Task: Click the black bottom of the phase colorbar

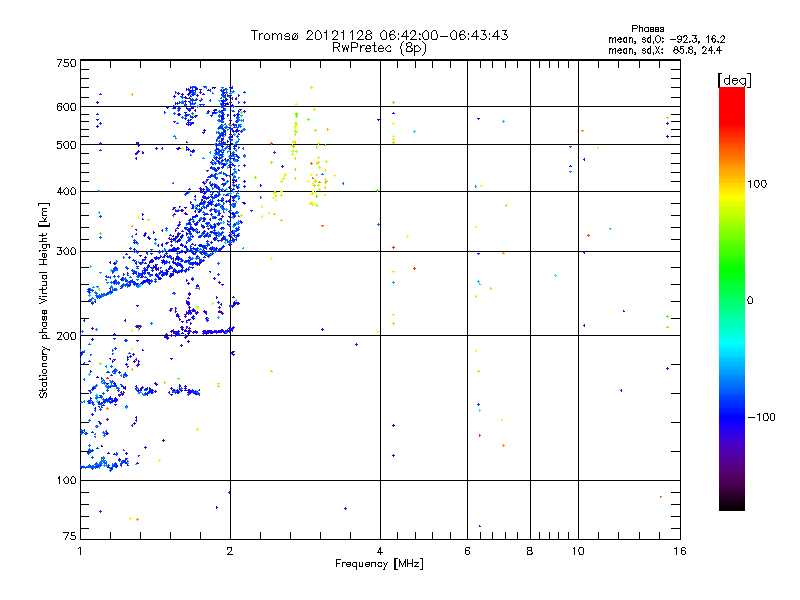Action: pos(732,503)
